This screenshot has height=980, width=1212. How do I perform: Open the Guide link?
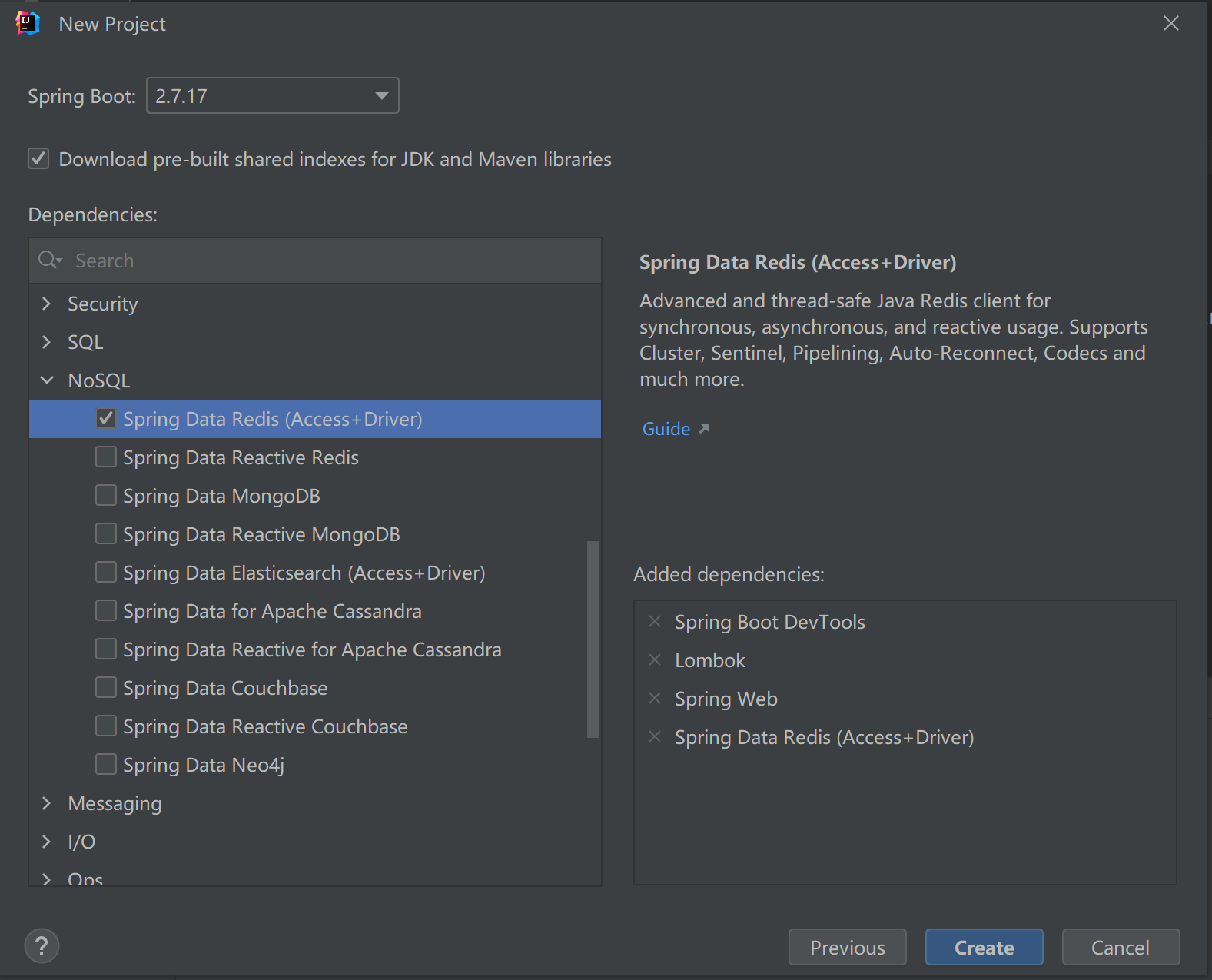pos(666,429)
